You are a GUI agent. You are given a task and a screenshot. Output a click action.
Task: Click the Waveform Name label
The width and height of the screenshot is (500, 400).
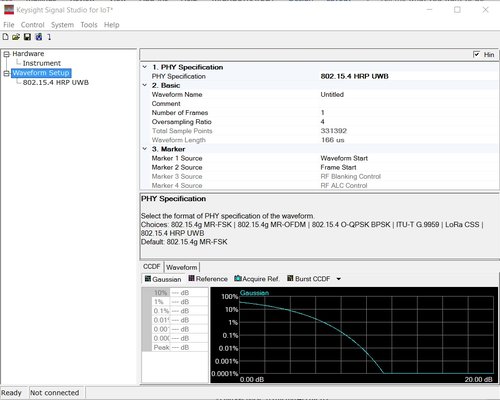tap(177, 95)
